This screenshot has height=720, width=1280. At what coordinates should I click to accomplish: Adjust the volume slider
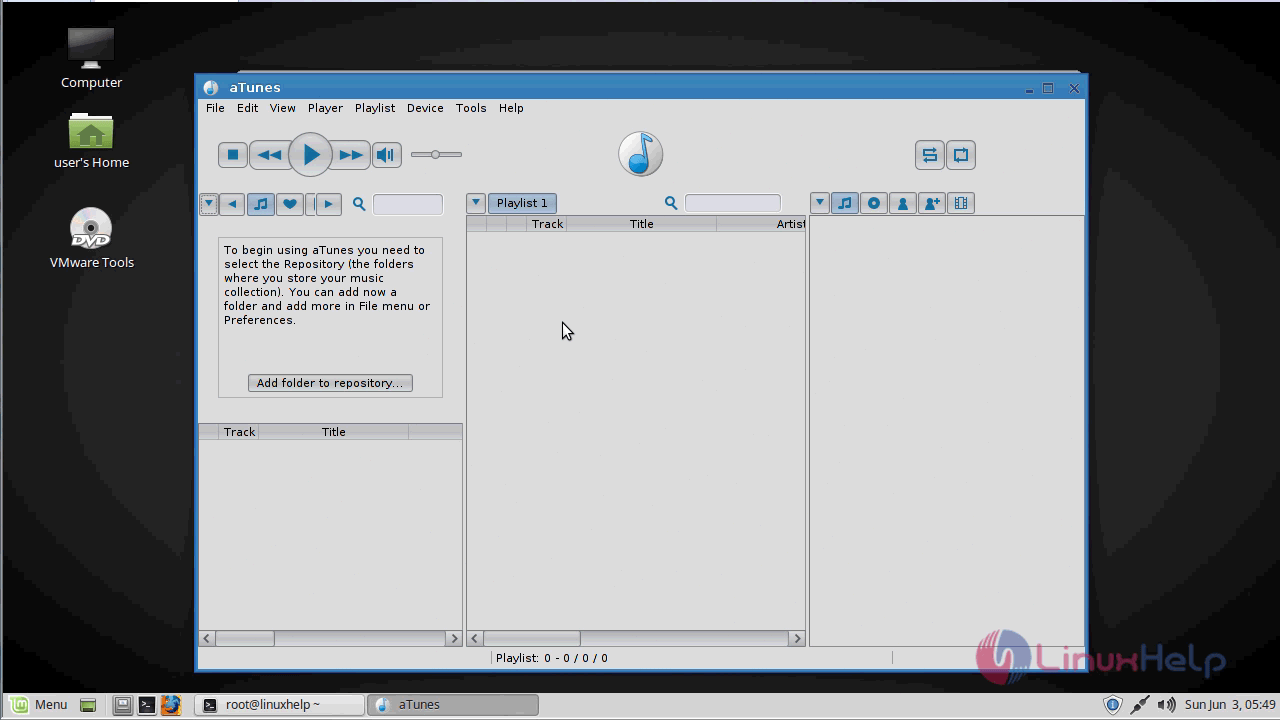tap(436, 155)
